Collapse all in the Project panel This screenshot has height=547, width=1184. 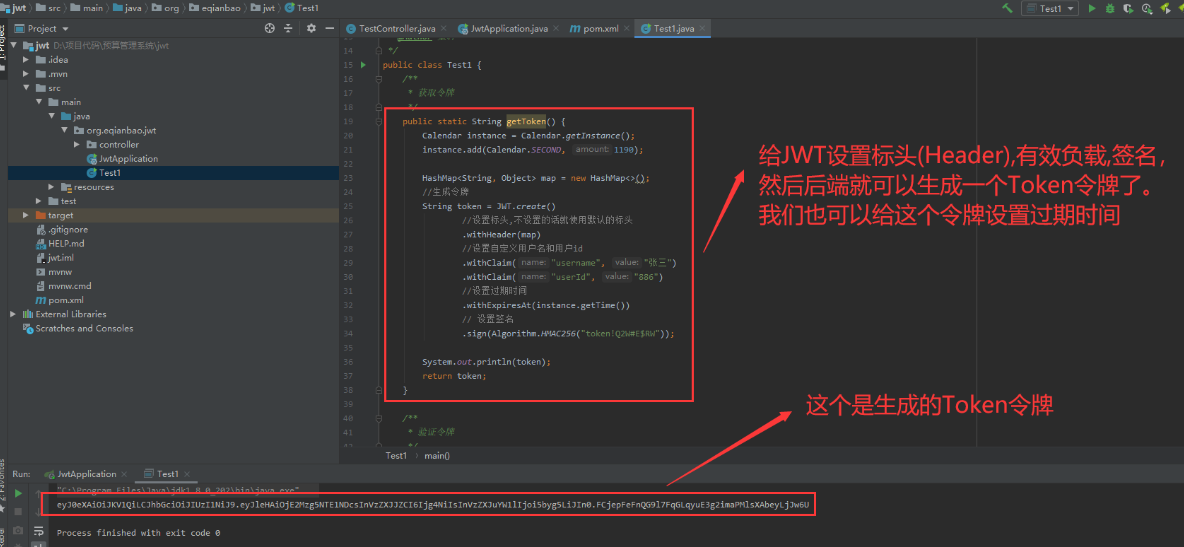pyautogui.click(x=288, y=29)
